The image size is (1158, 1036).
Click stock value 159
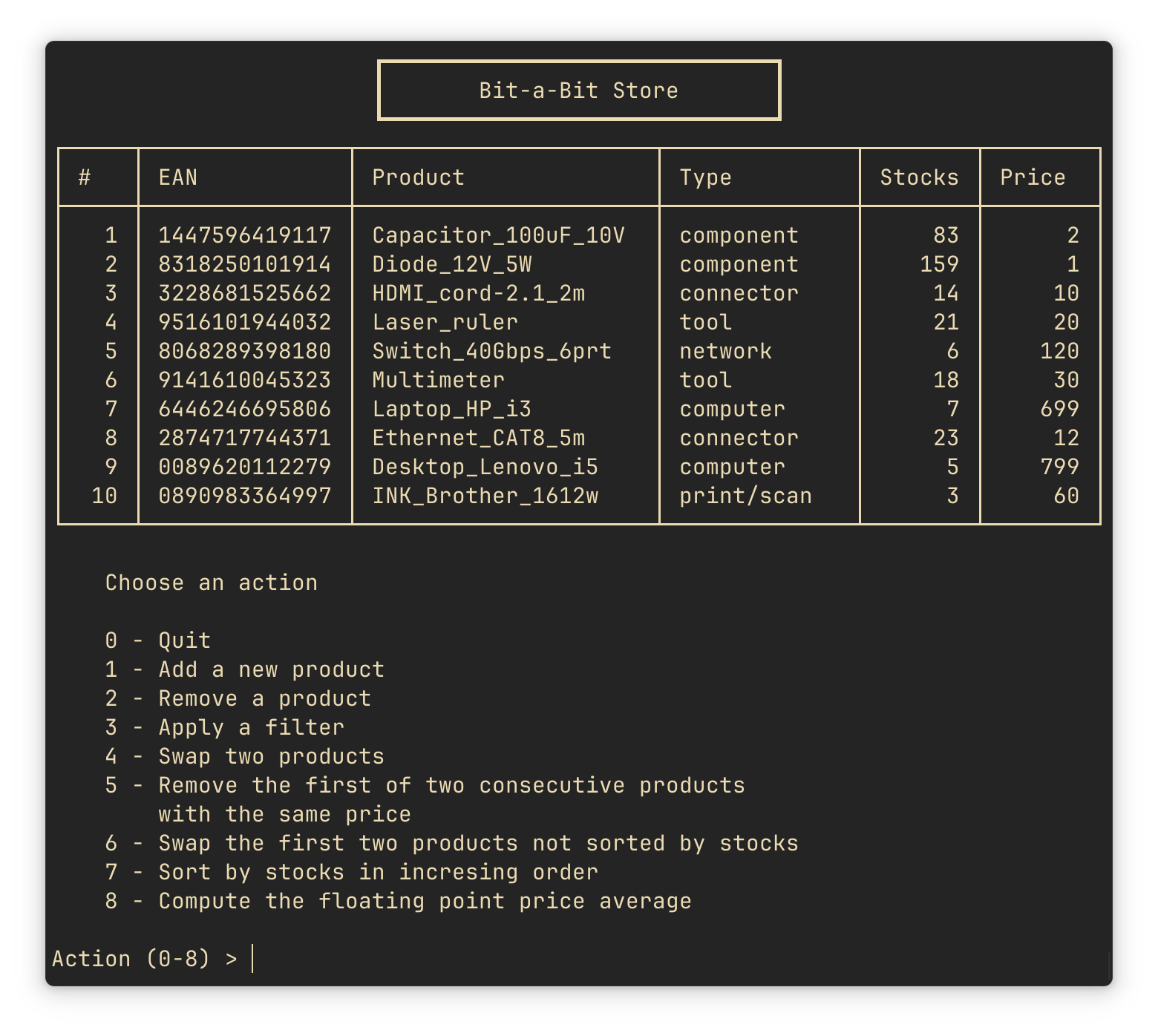(x=939, y=264)
